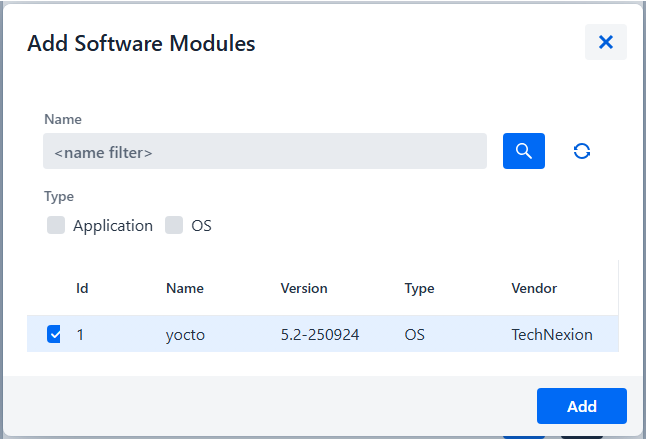Image resolution: width=648 pixels, height=440 pixels.
Task: Click the Add Software Modules title
Action: (x=141, y=43)
